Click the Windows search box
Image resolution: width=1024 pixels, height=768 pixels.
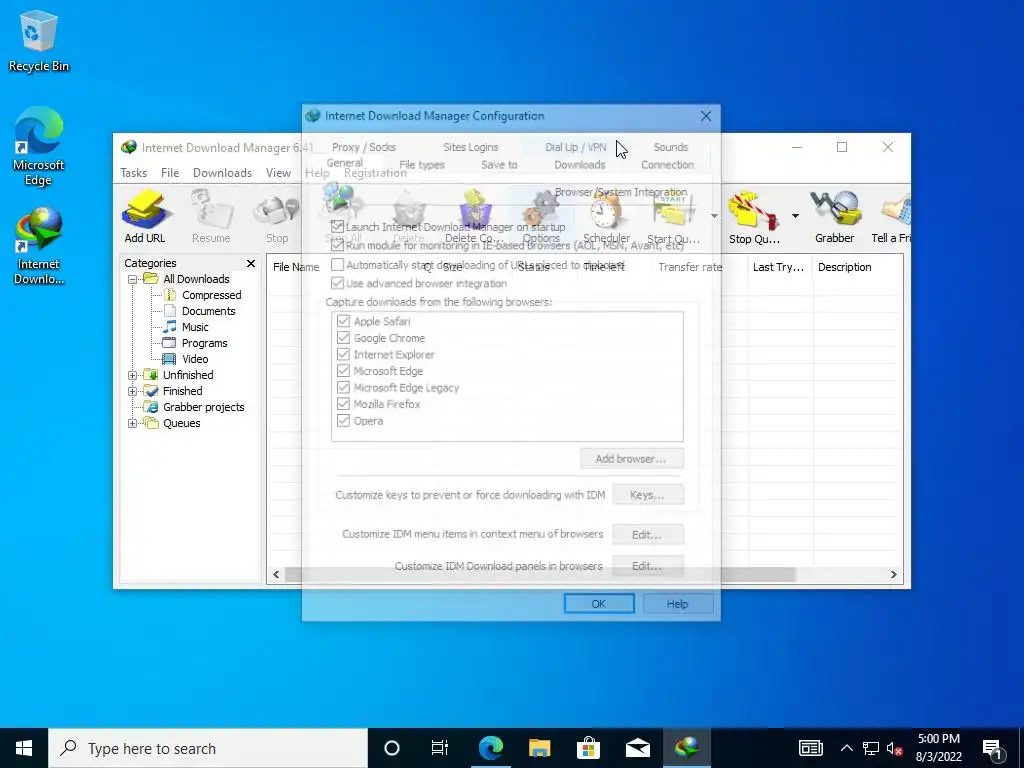coord(208,748)
